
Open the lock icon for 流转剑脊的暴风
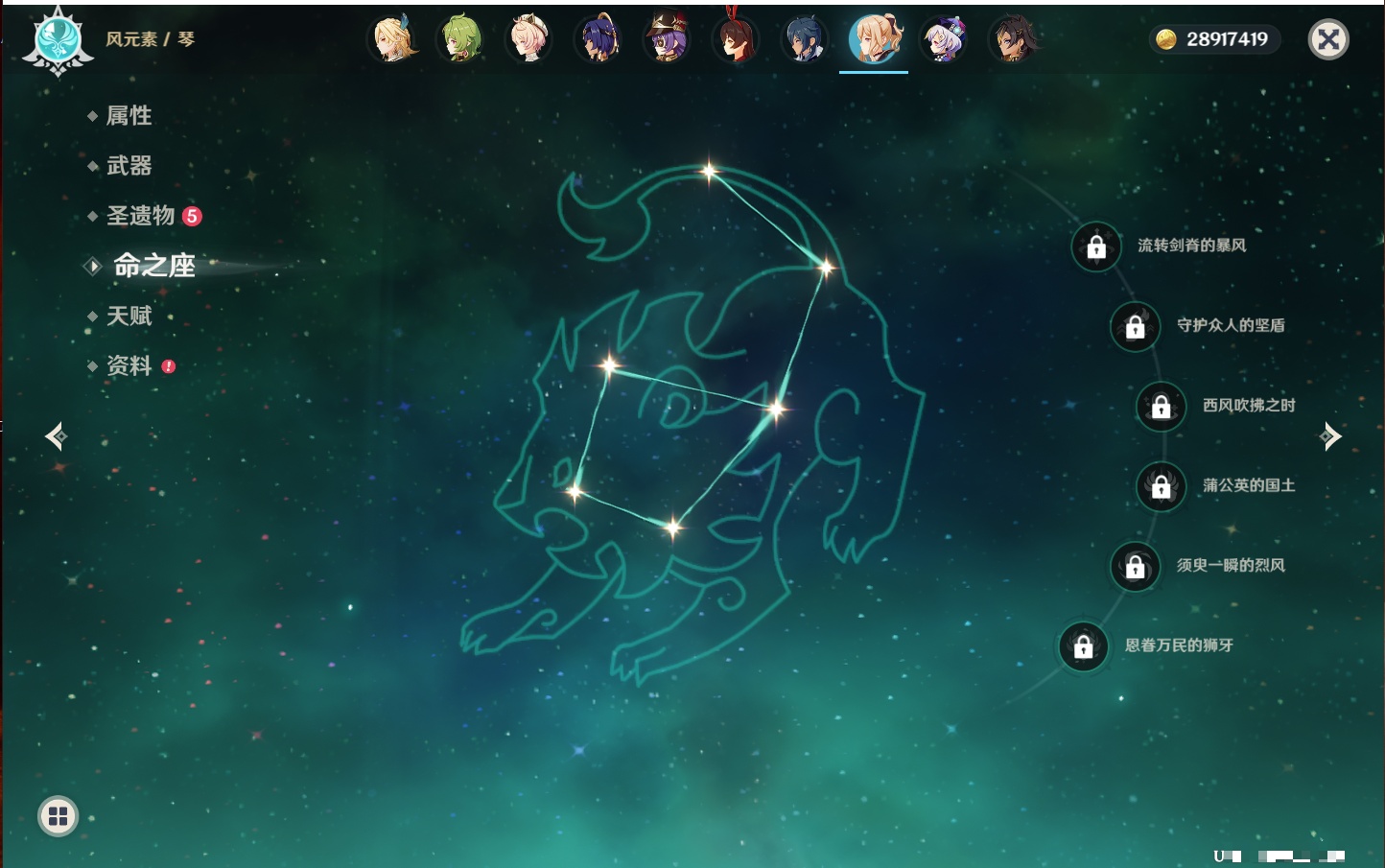1096,247
